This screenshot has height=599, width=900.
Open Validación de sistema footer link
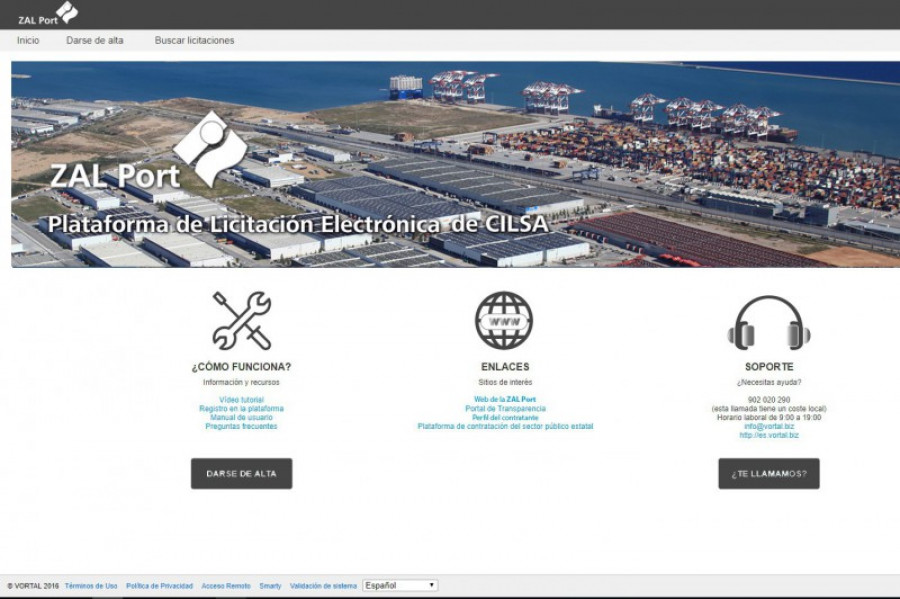(x=323, y=586)
